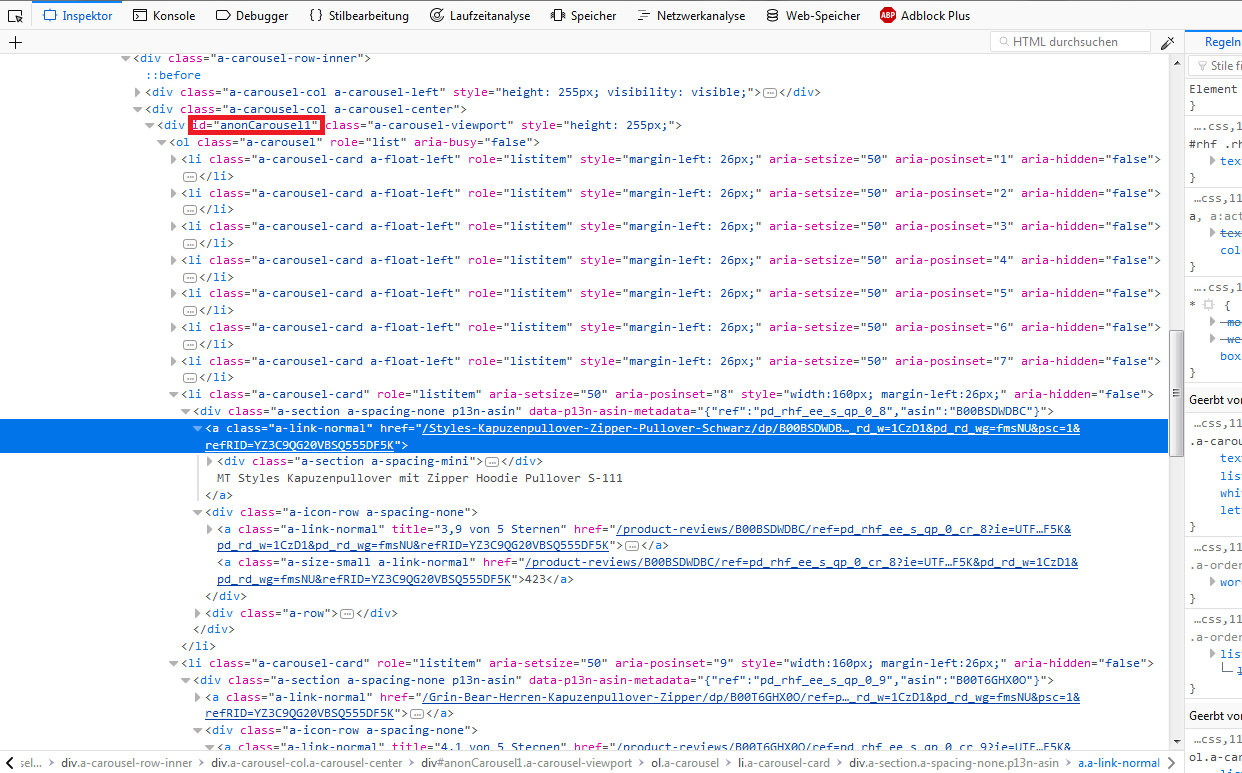The image size is (1242, 773).
Task: Expand the li with aria-posinset="1"
Action: click(x=174, y=159)
